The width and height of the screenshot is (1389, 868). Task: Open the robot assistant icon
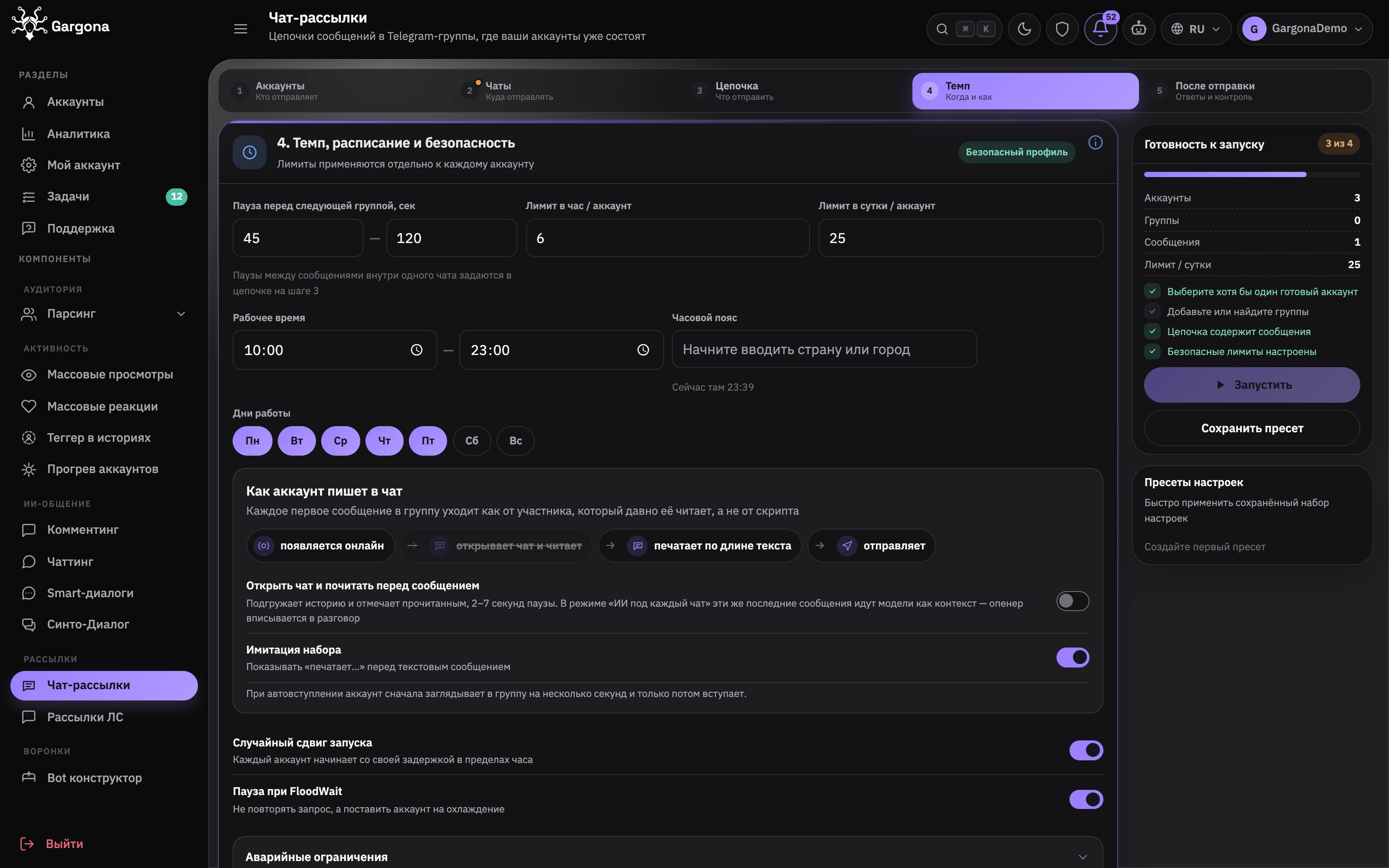(x=1139, y=29)
